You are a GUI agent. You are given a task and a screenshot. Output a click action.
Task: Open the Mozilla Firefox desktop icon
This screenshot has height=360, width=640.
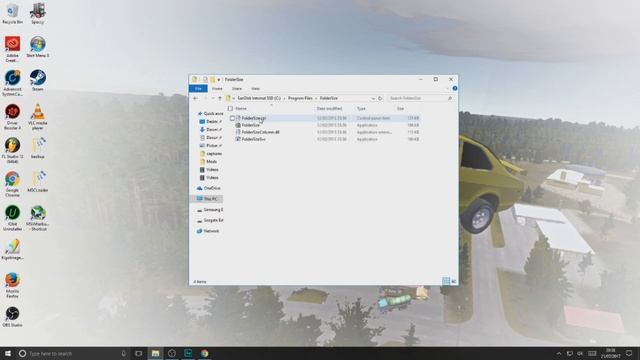coord(12,286)
